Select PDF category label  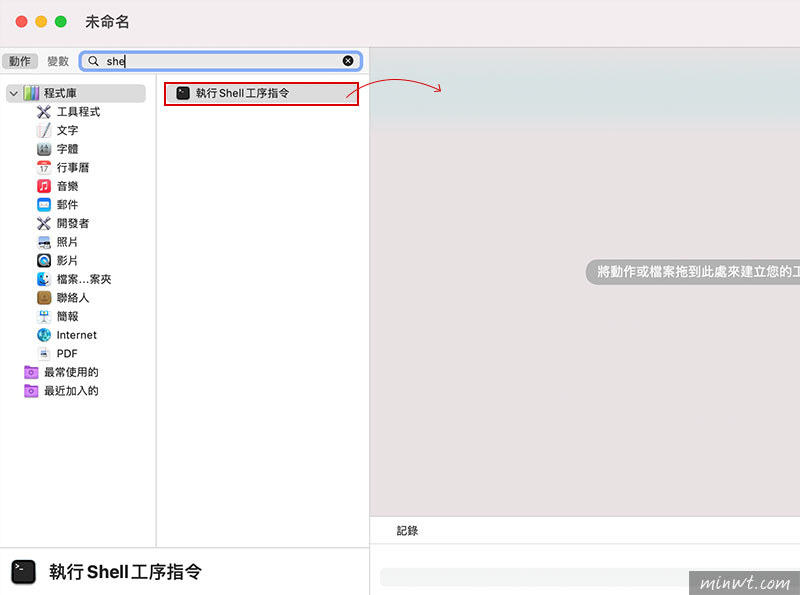[67, 353]
